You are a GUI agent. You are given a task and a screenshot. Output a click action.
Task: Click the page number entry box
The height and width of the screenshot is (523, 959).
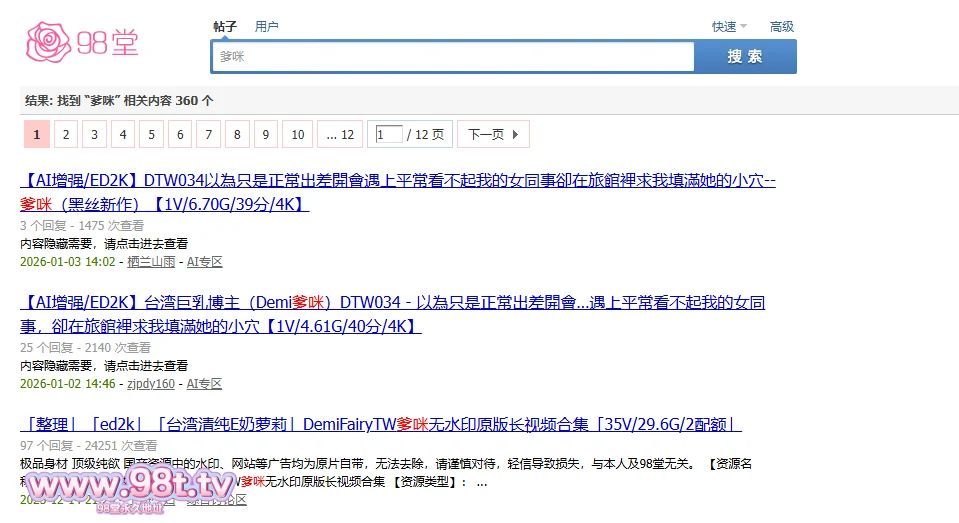point(388,135)
